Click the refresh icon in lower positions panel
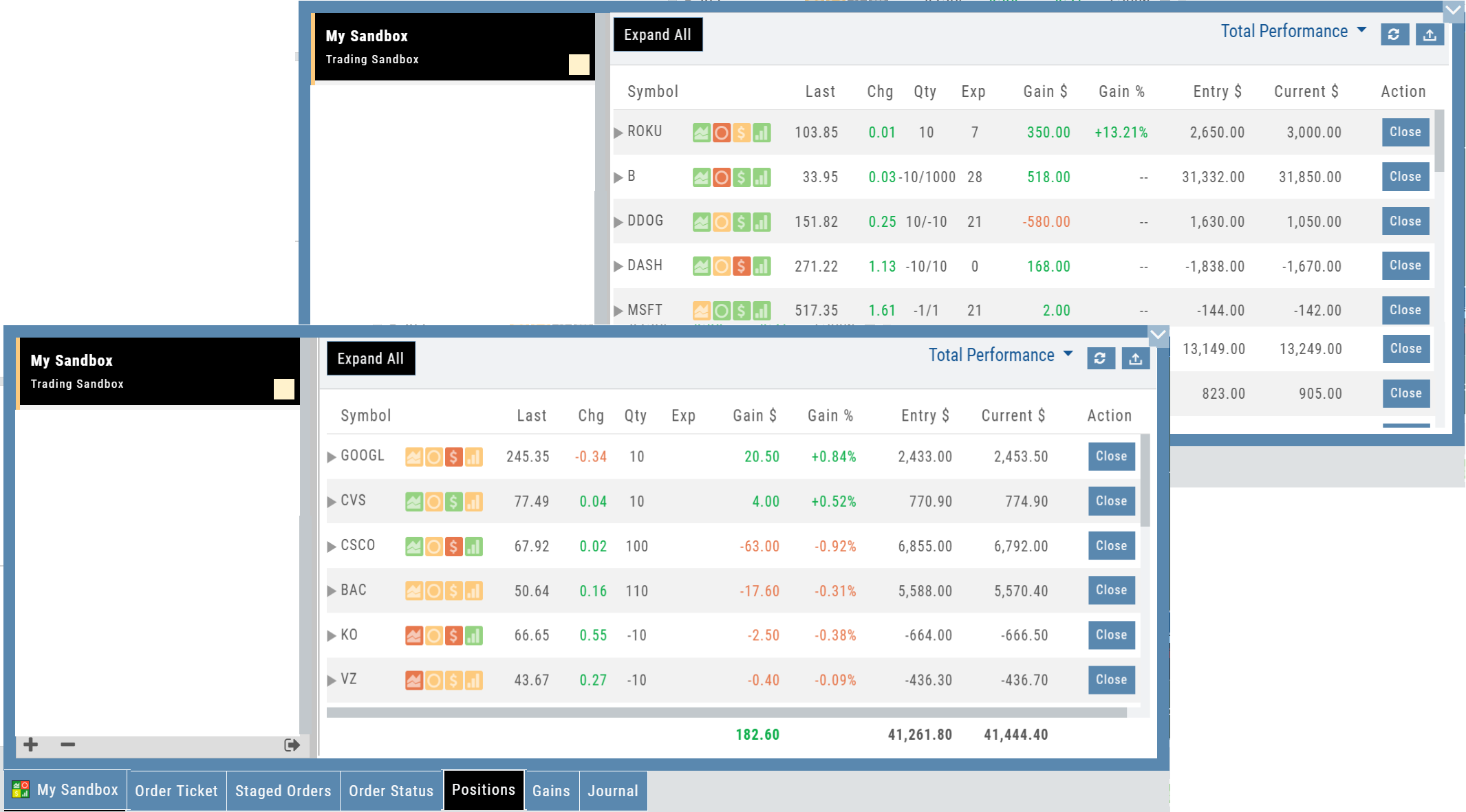This screenshot has height=812, width=1466. point(1100,358)
